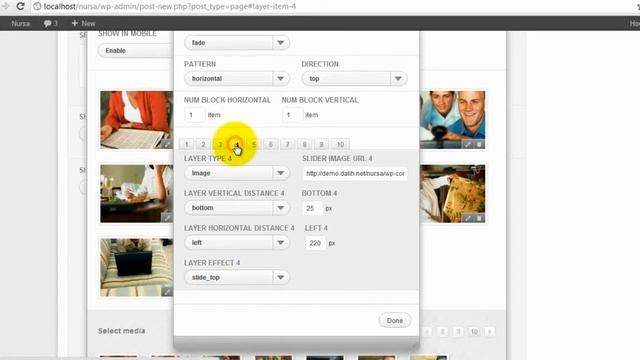This screenshot has height=360, width=640.
Task: Select the woman in red jacket thumbnail
Action: coord(137,120)
